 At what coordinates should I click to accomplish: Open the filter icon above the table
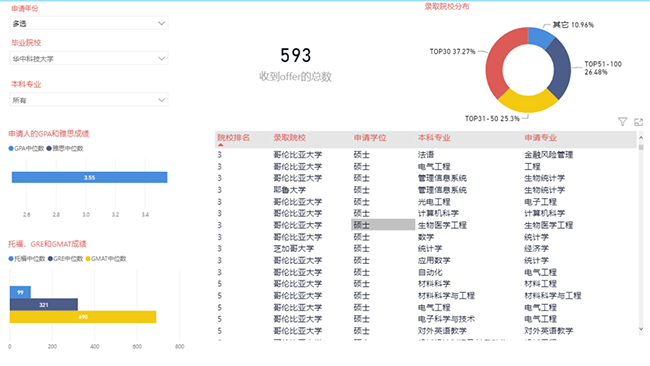coord(622,121)
